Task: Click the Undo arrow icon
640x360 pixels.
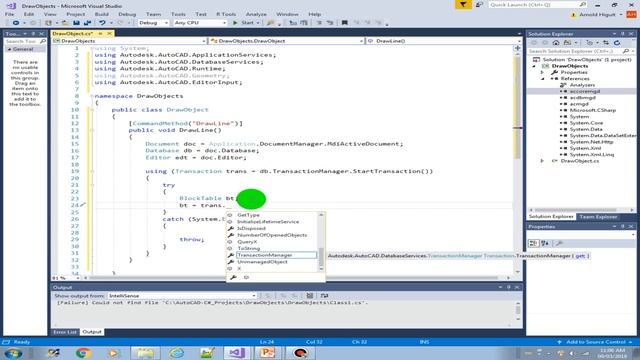Action: [102, 23]
